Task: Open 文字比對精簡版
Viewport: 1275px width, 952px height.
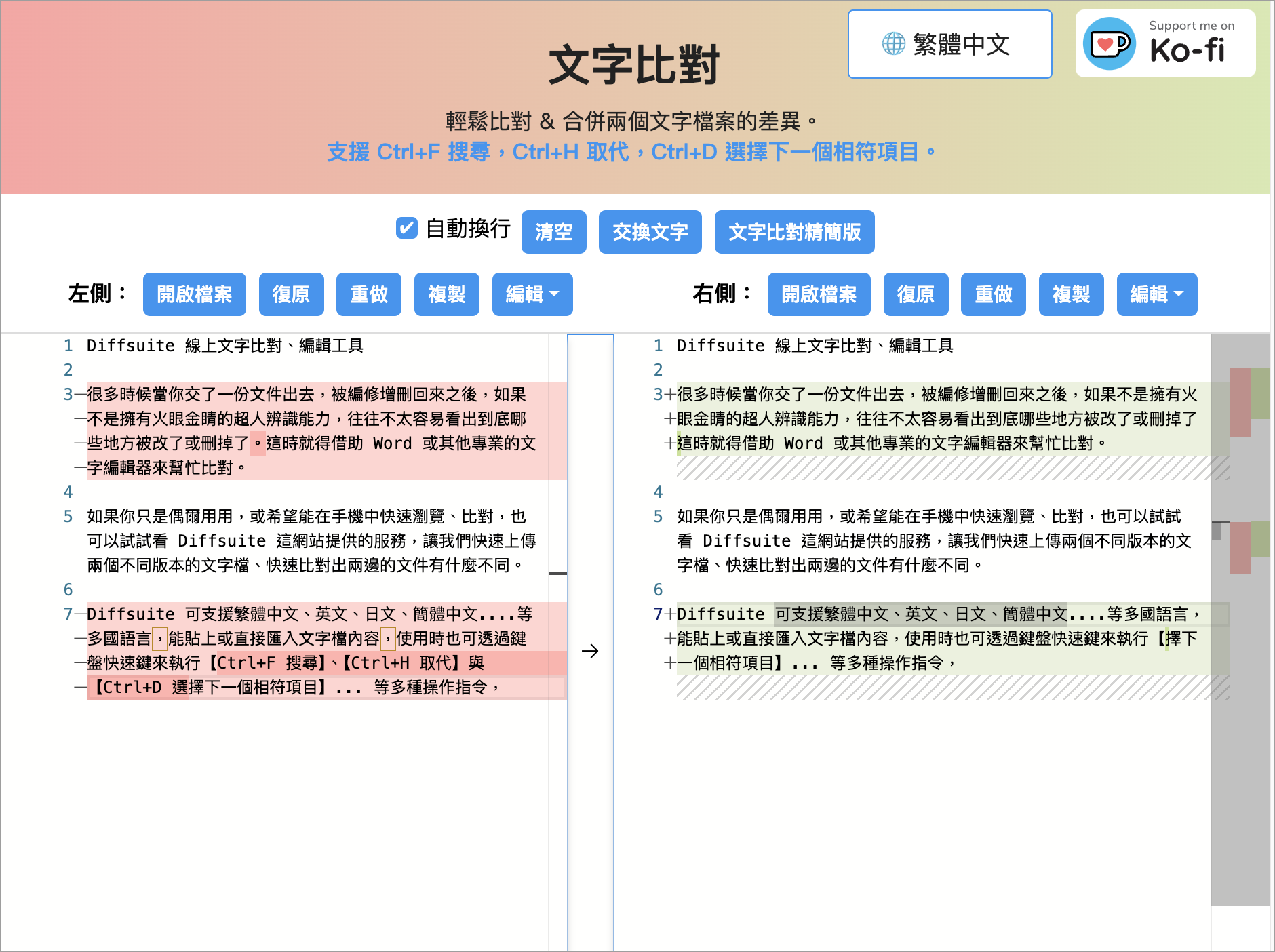Action: 794,232
